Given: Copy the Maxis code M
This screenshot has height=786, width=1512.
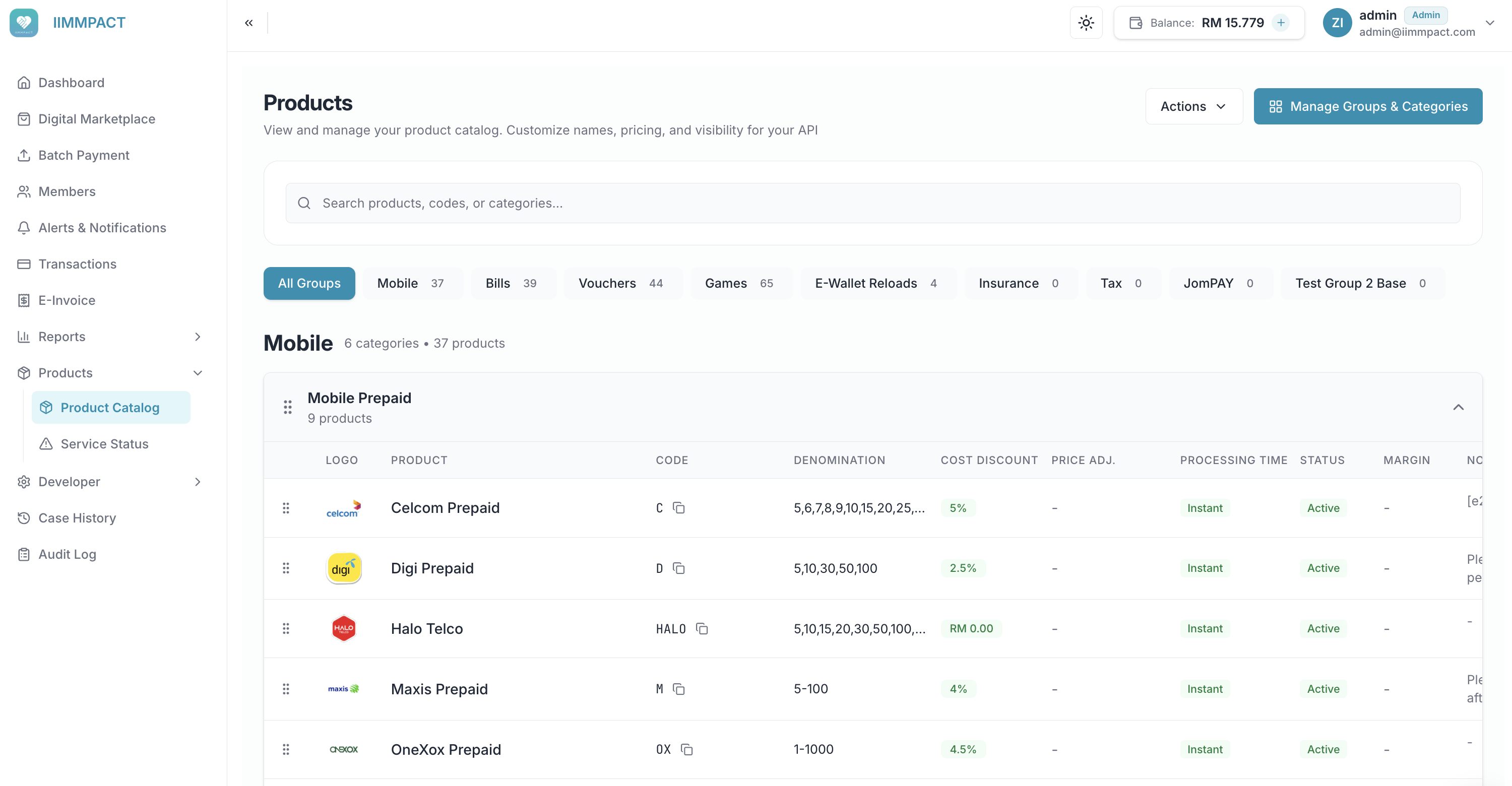Looking at the screenshot, I should (678, 689).
